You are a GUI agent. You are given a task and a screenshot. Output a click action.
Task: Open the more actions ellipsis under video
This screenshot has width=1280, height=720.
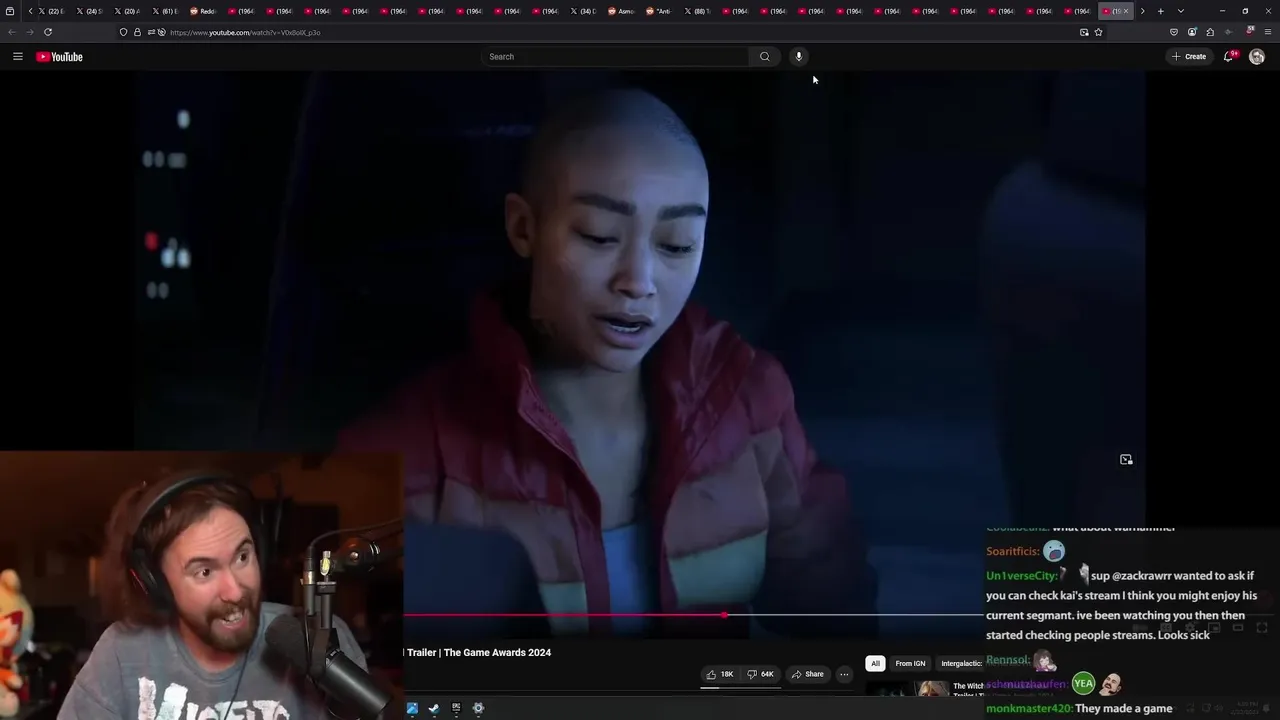[x=844, y=674]
